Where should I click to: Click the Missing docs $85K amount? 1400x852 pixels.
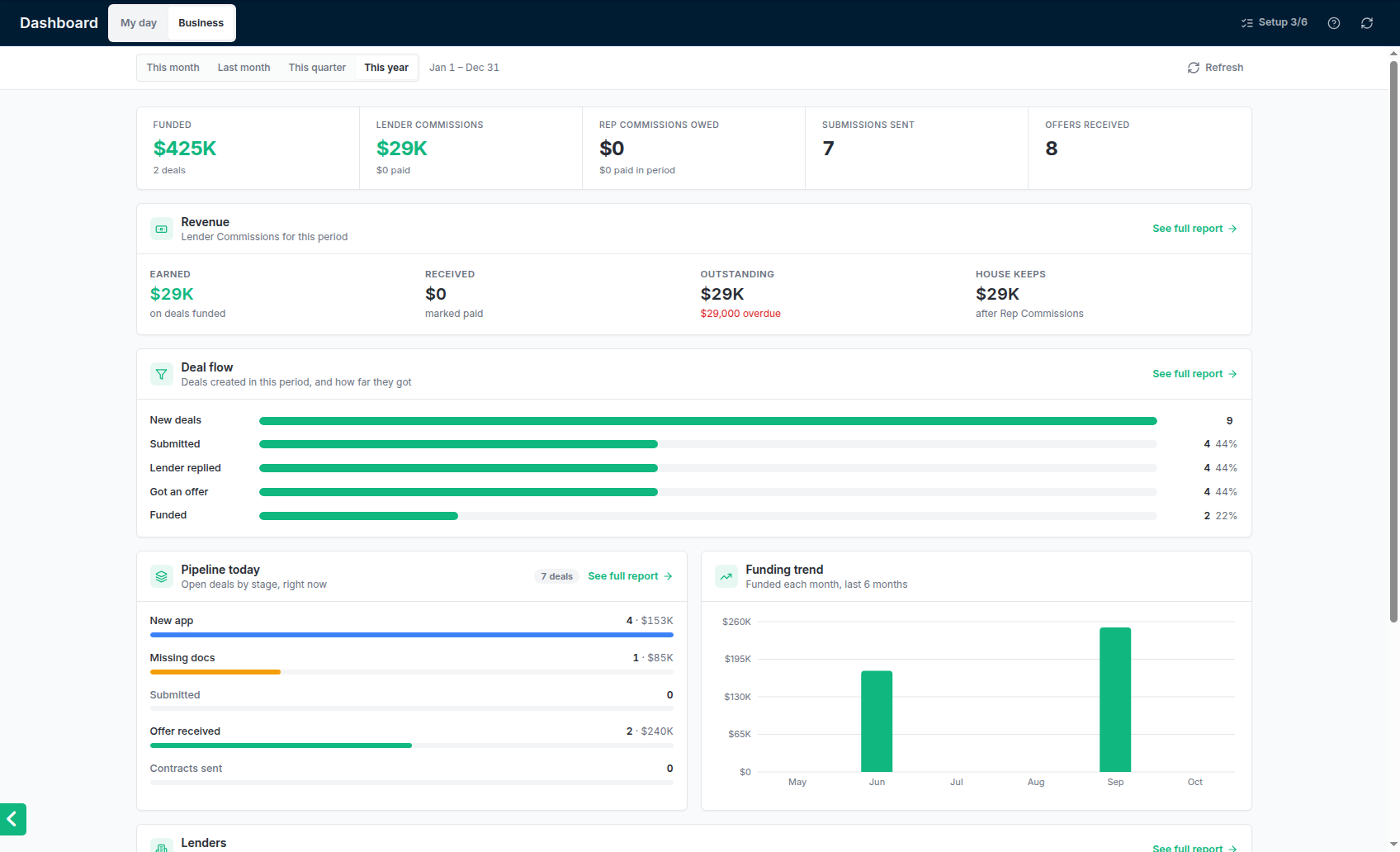pyautogui.click(x=660, y=658)
